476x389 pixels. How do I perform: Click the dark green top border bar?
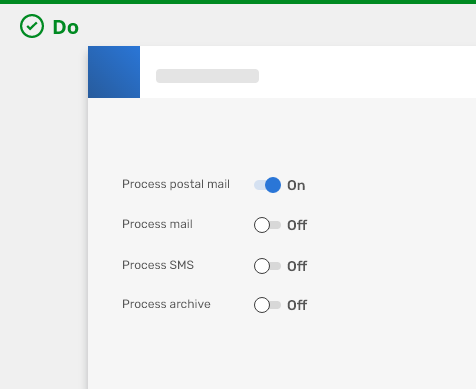tap(238, 2)
